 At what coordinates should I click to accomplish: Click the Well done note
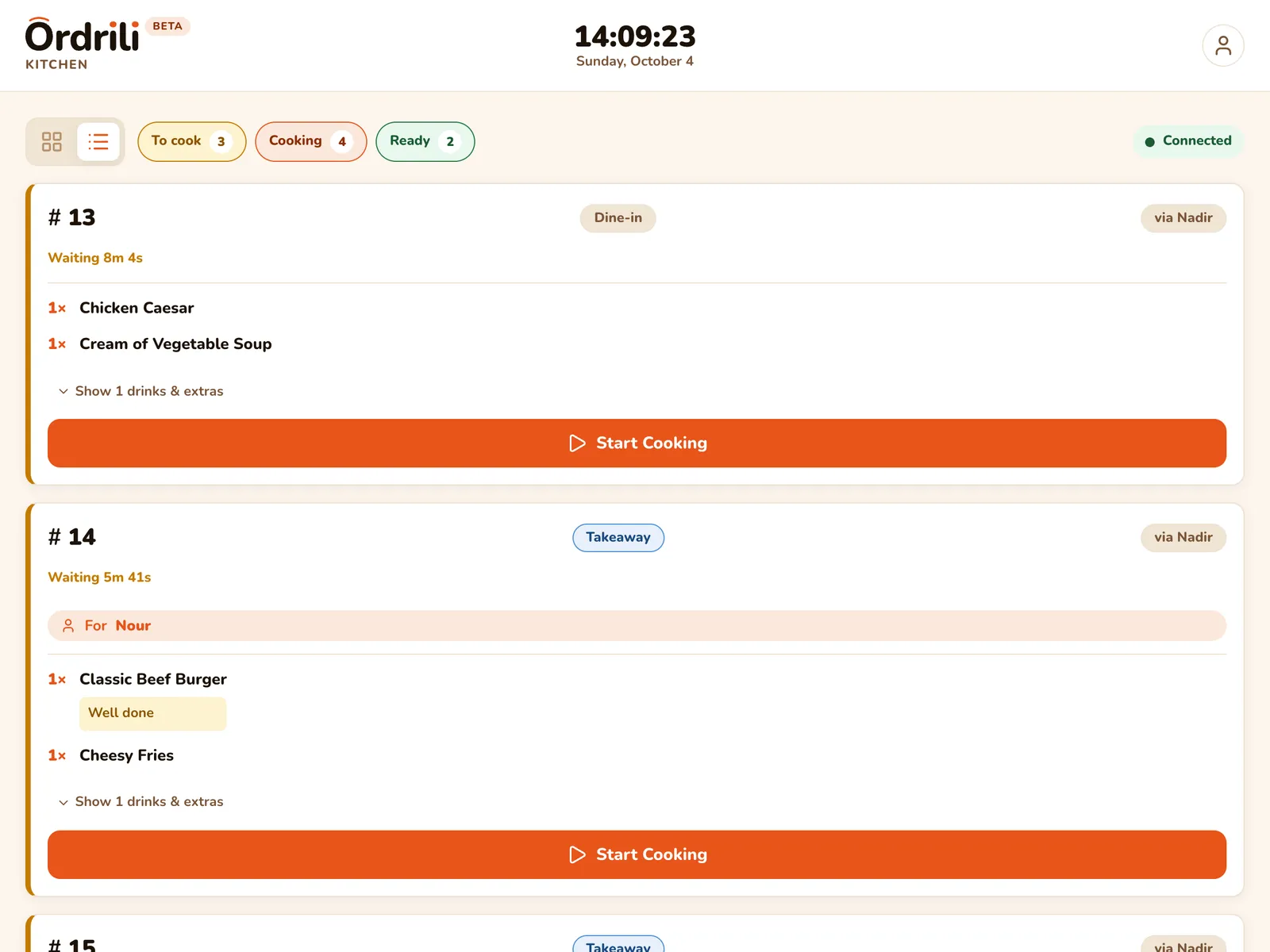click(152, 713)
